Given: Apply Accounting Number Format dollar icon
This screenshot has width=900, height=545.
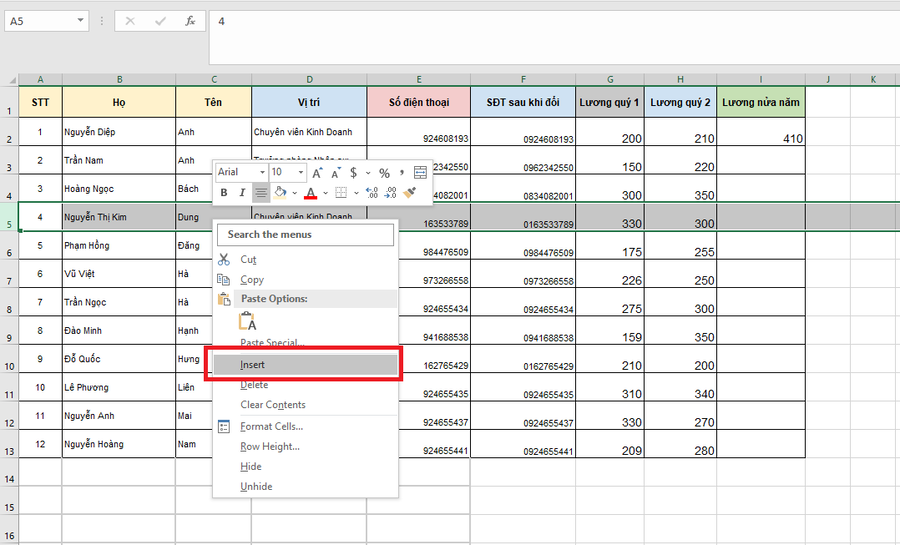Looking at the screenshot, I should click(x=354, y=172).
